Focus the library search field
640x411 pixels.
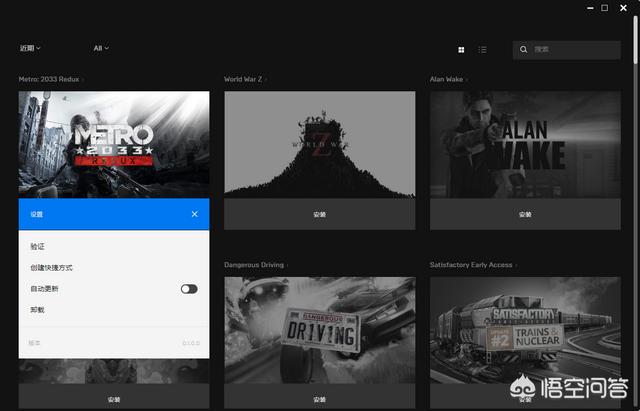(567, 49)
